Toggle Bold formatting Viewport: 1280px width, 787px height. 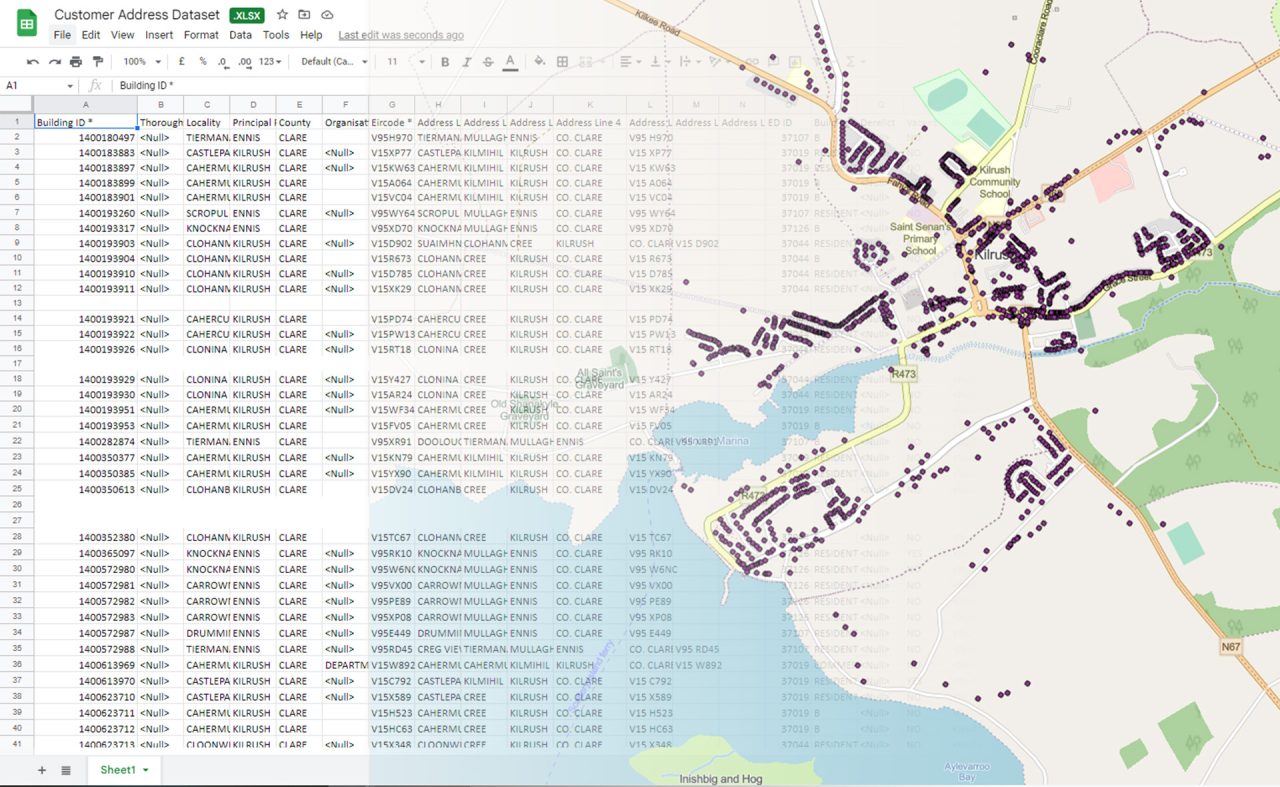tap(445, 62)
